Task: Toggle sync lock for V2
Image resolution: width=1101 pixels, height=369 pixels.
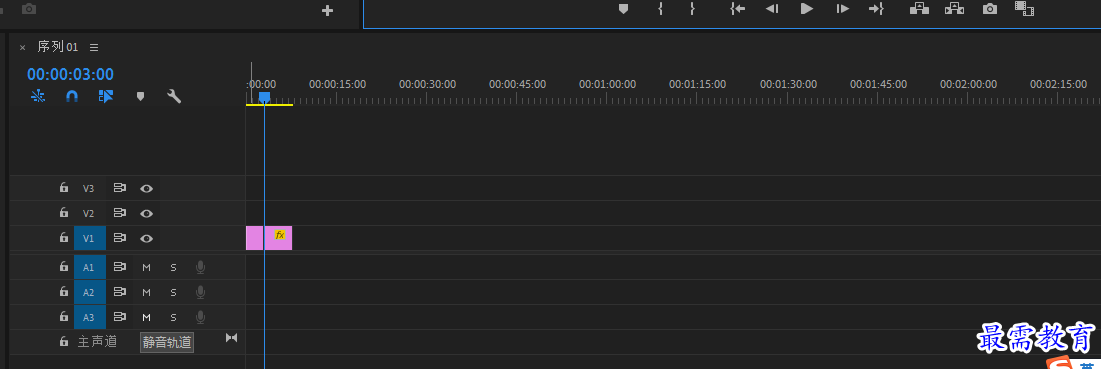Action: pos(119,213)
